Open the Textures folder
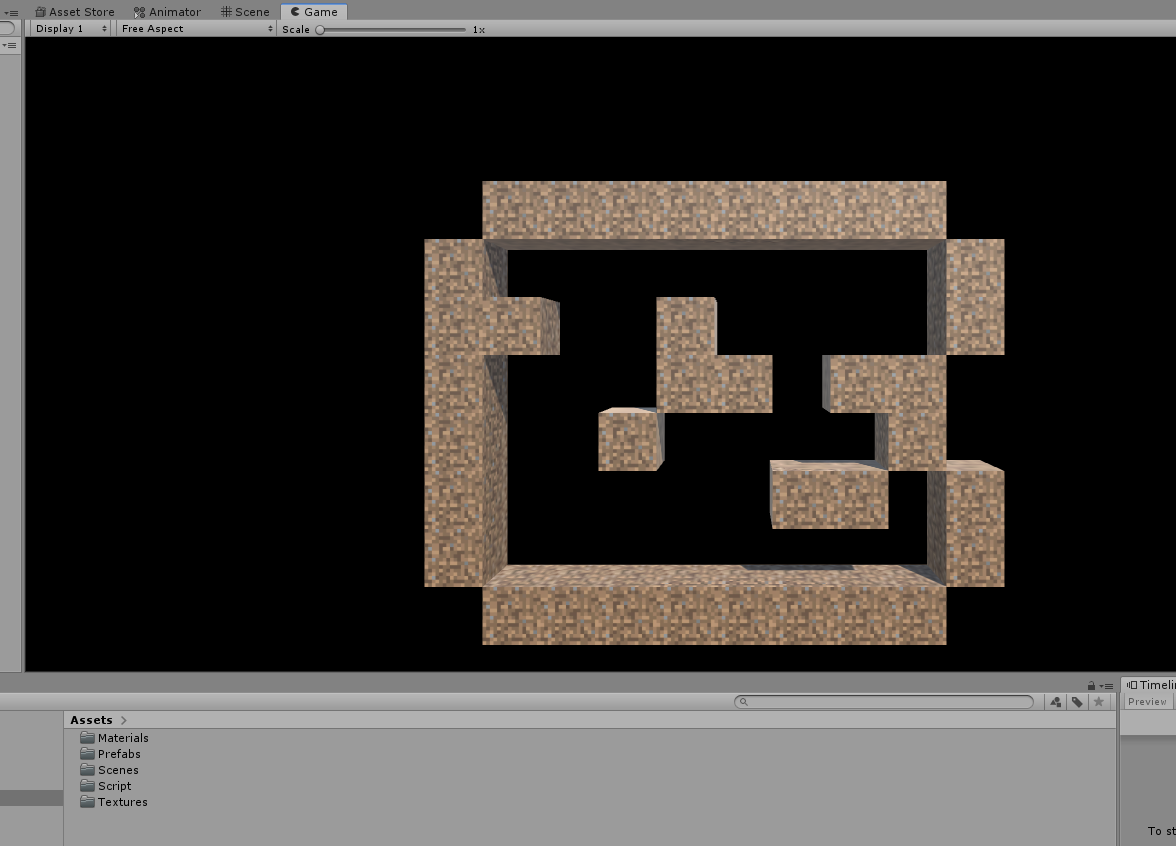Screen dimensions: 1176x846 click(122, 801)
